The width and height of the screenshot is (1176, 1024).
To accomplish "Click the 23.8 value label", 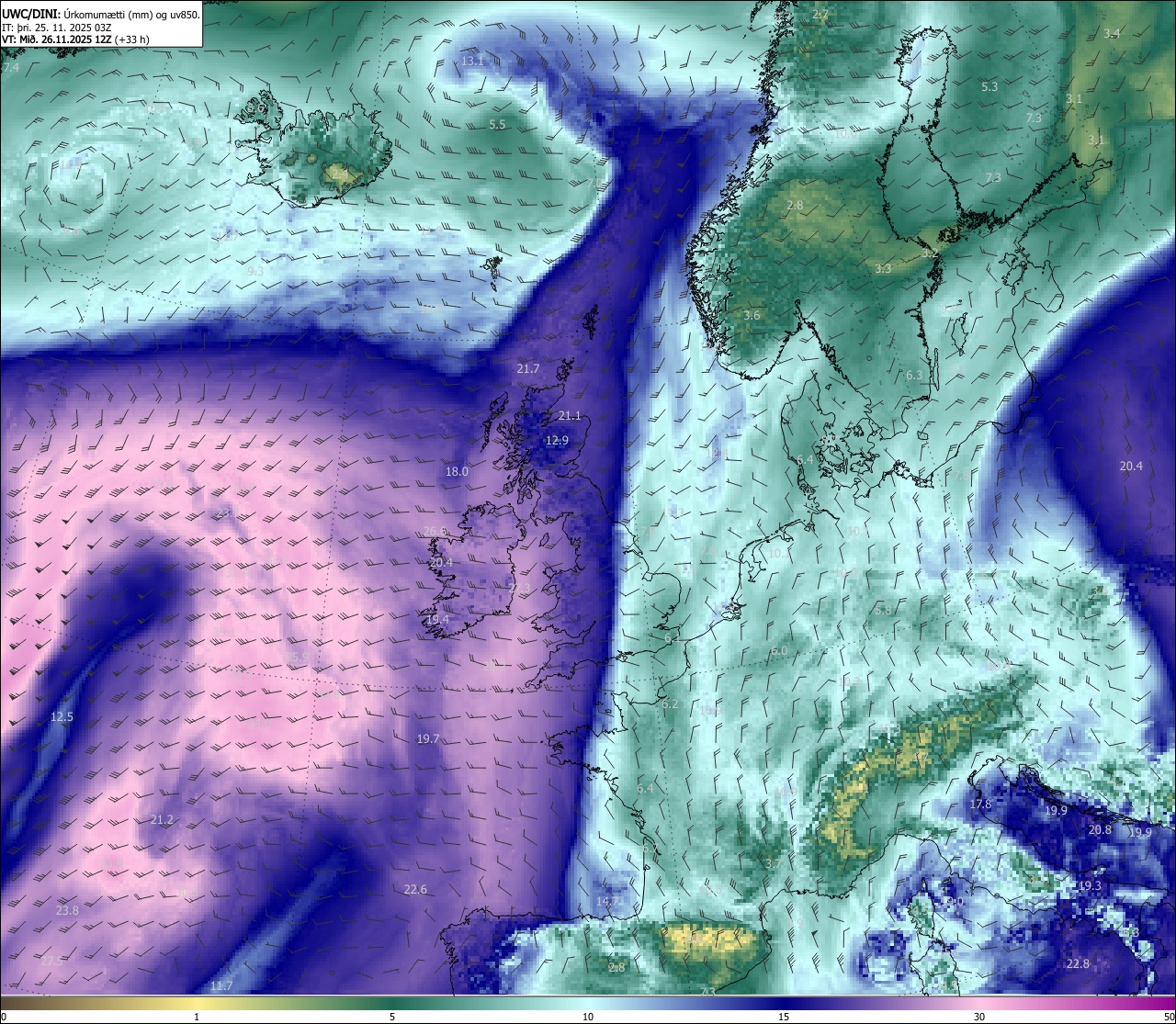I will [67, 910].
